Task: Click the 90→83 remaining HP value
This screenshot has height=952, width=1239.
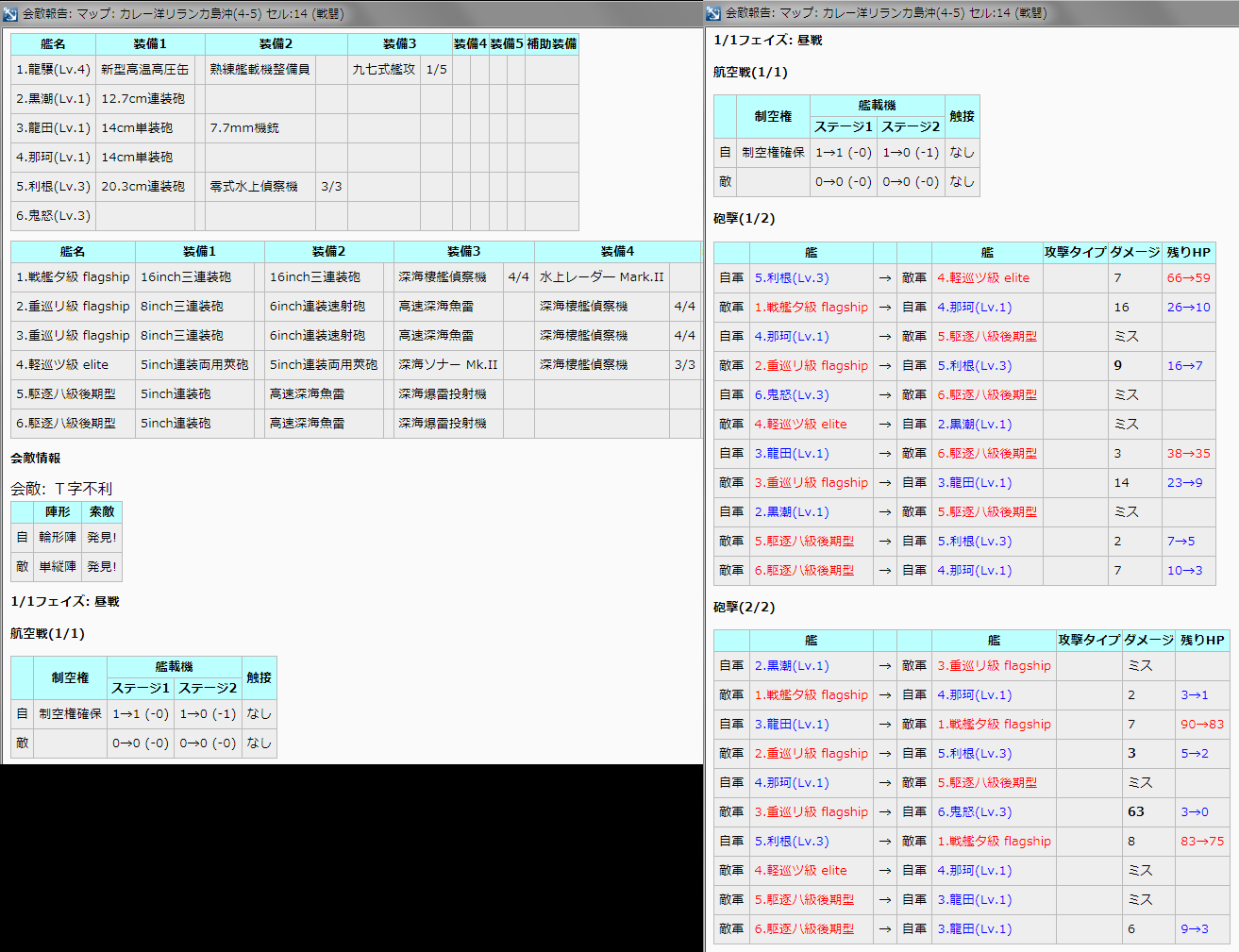Action: point(1201,724)
